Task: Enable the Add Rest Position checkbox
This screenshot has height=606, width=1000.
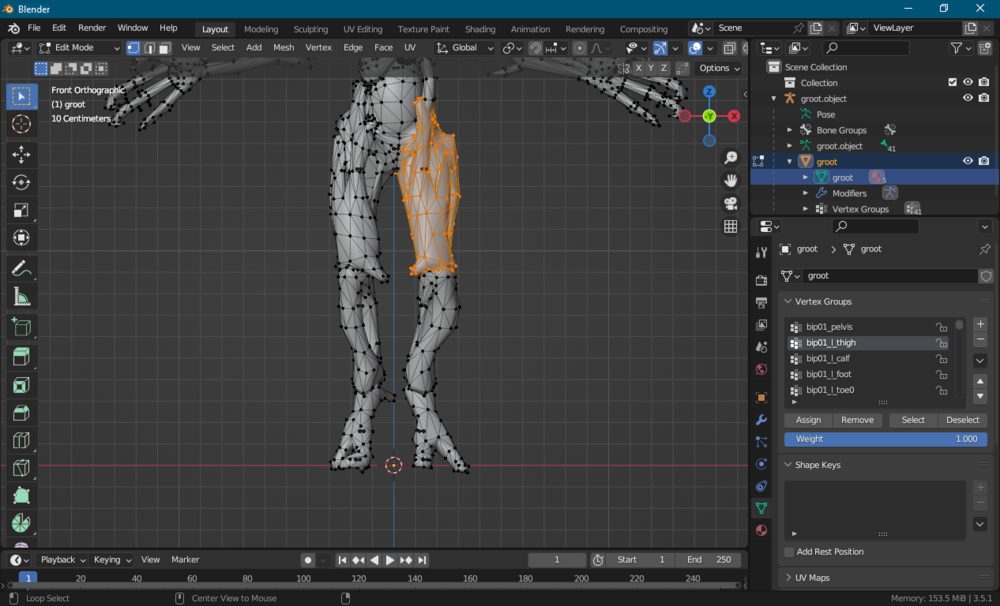Action: (789, 552)
